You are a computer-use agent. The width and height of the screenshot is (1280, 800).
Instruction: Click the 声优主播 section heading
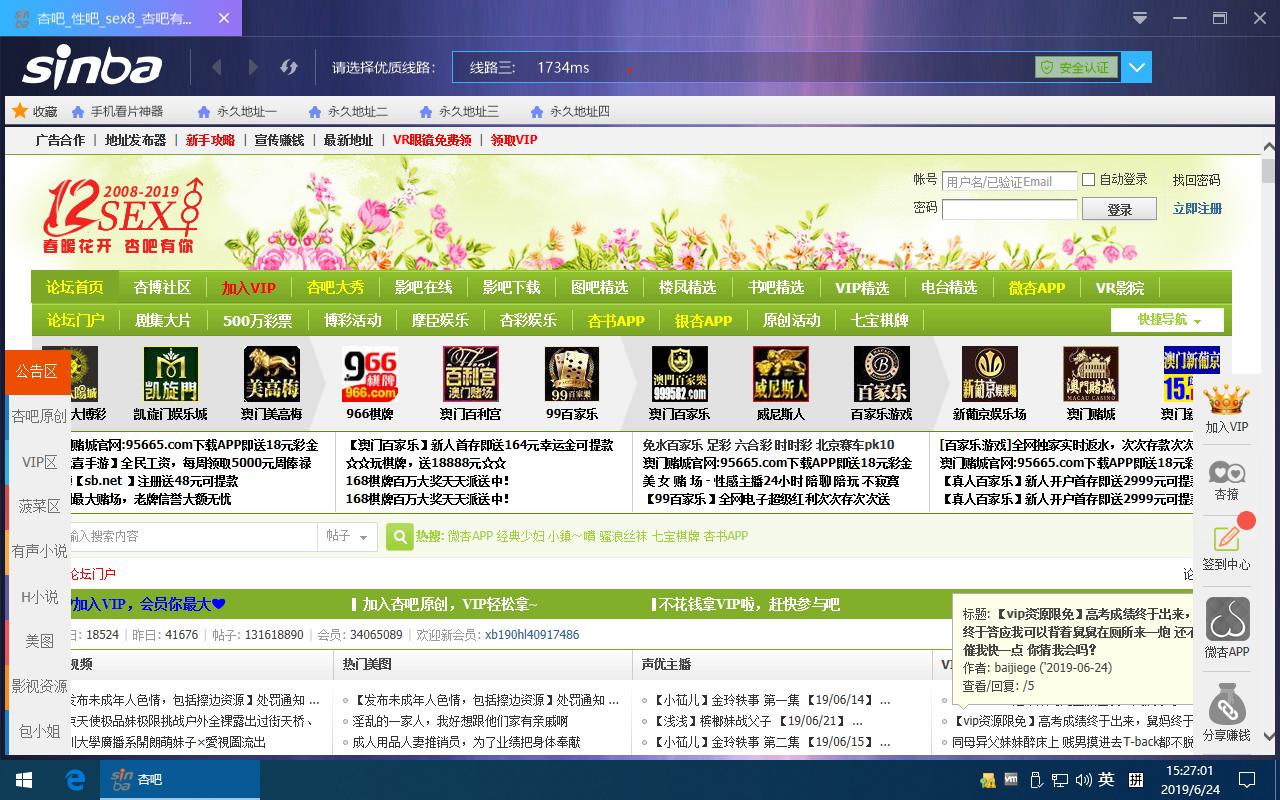(x=667, y=664)
